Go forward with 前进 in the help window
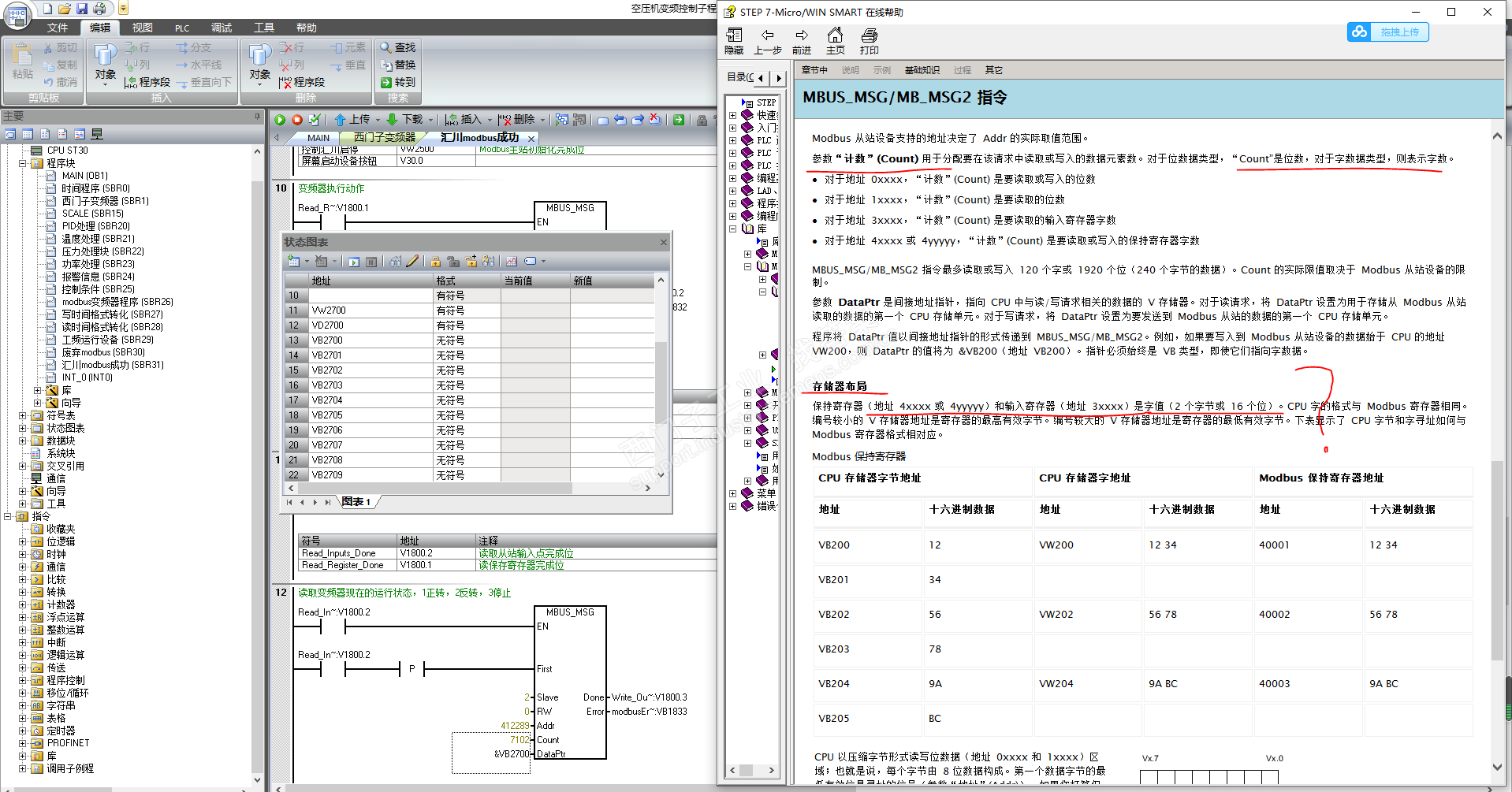Image resolution: width=1512 pixels, height=792 pixels. [802, 41]
